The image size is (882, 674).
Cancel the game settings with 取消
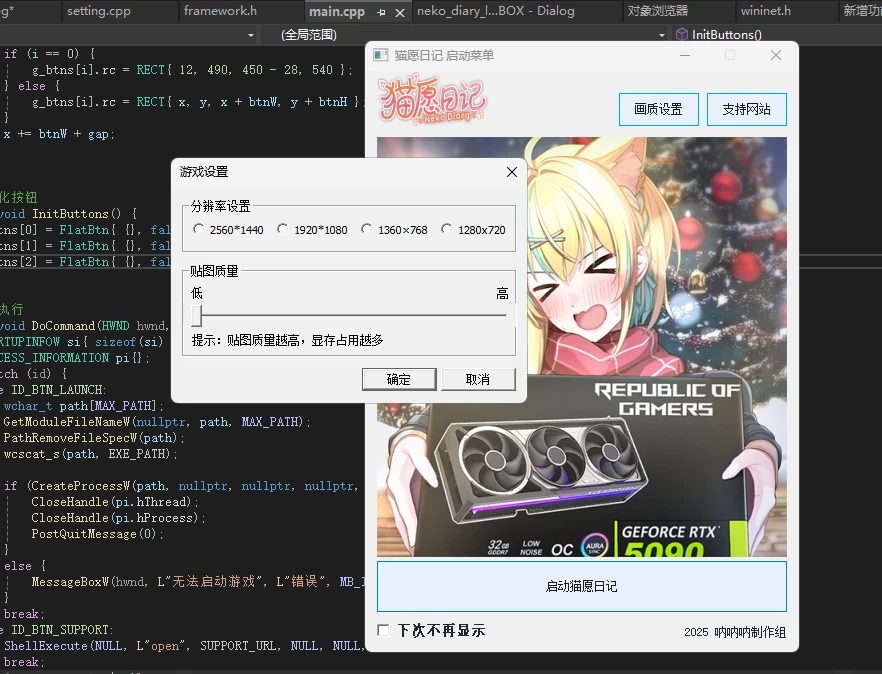pos(478,379)
